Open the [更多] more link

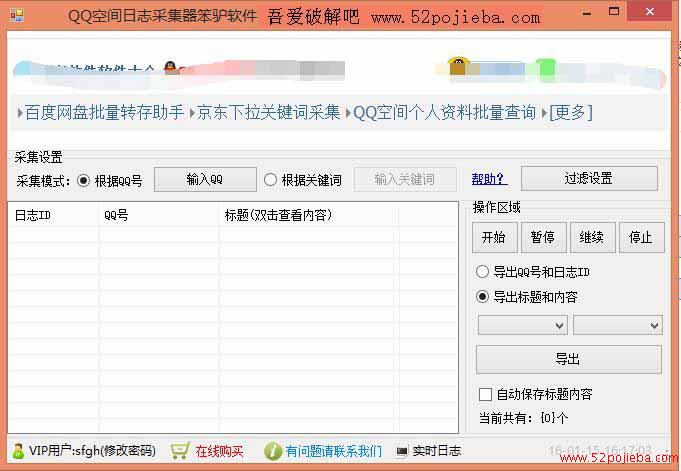tap(571, 112)
